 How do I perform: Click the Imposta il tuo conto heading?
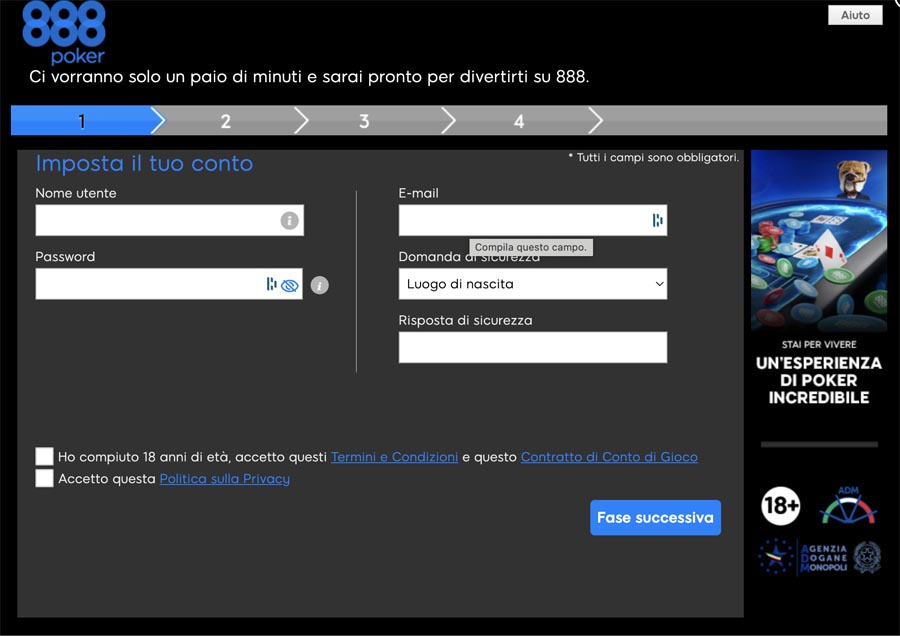[x=144, y=164]
